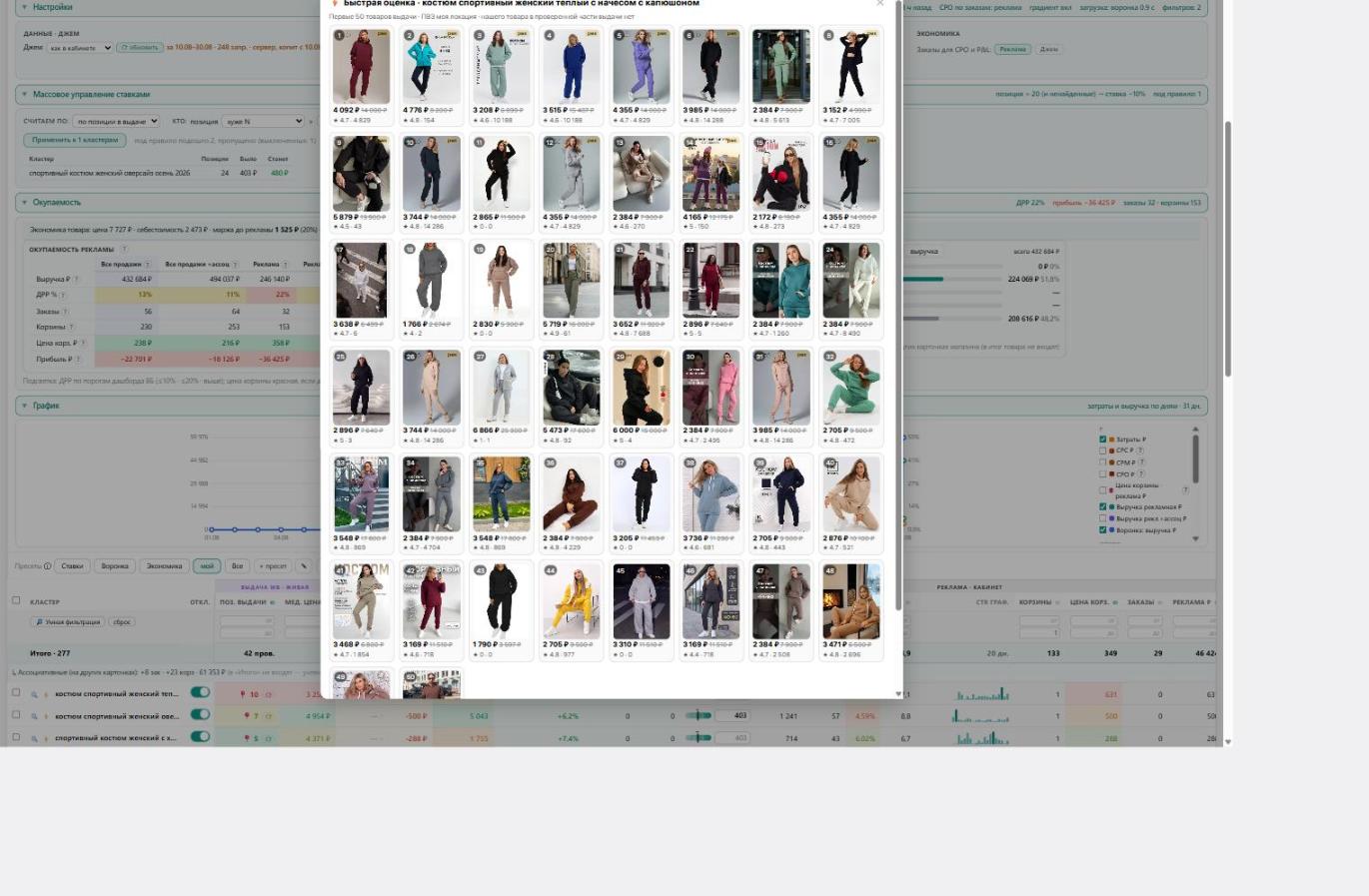
Task: Click the help icon next to ДРР %
Action: [63, 295]
